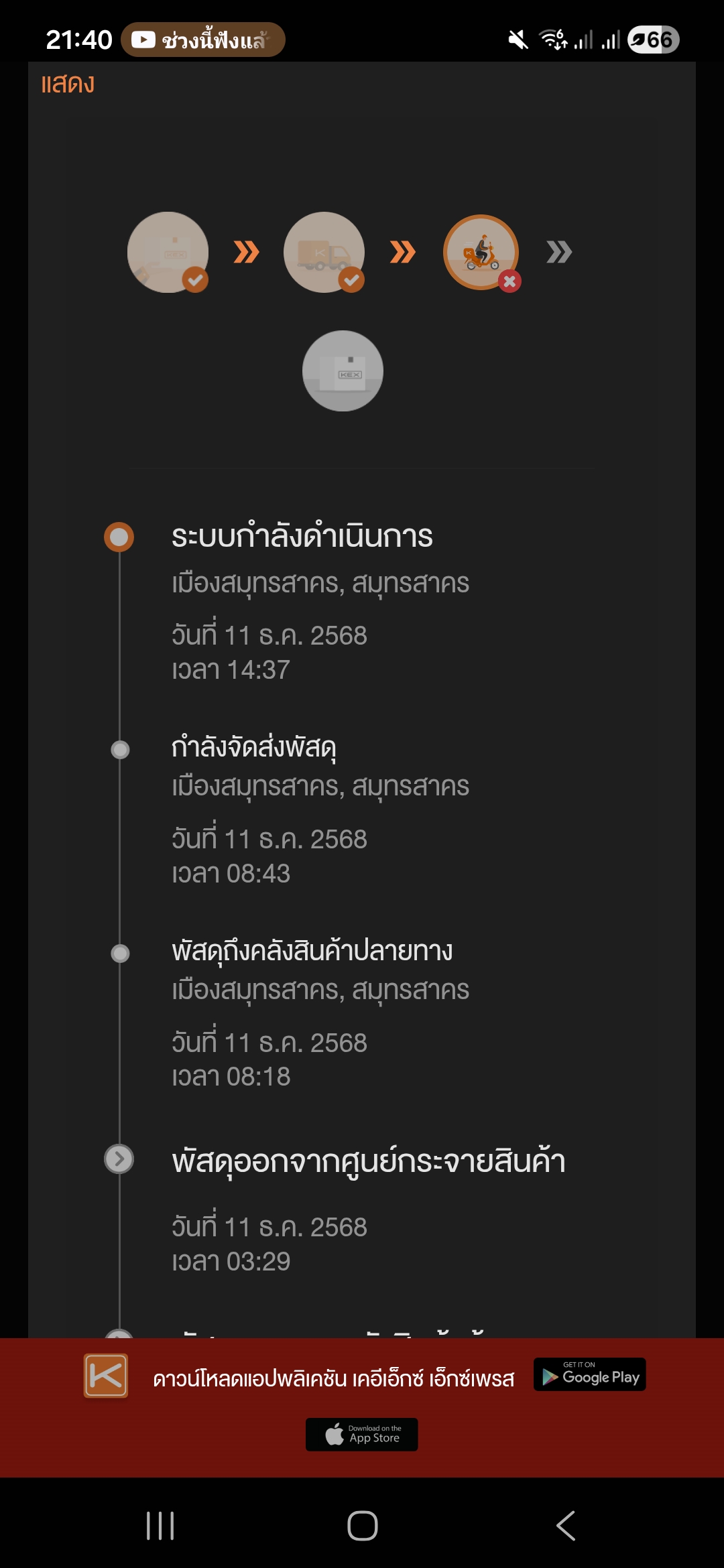Tap the KEX Express app logo
This screenshot has height=1568, width=724.
(x=106, y=1376)
